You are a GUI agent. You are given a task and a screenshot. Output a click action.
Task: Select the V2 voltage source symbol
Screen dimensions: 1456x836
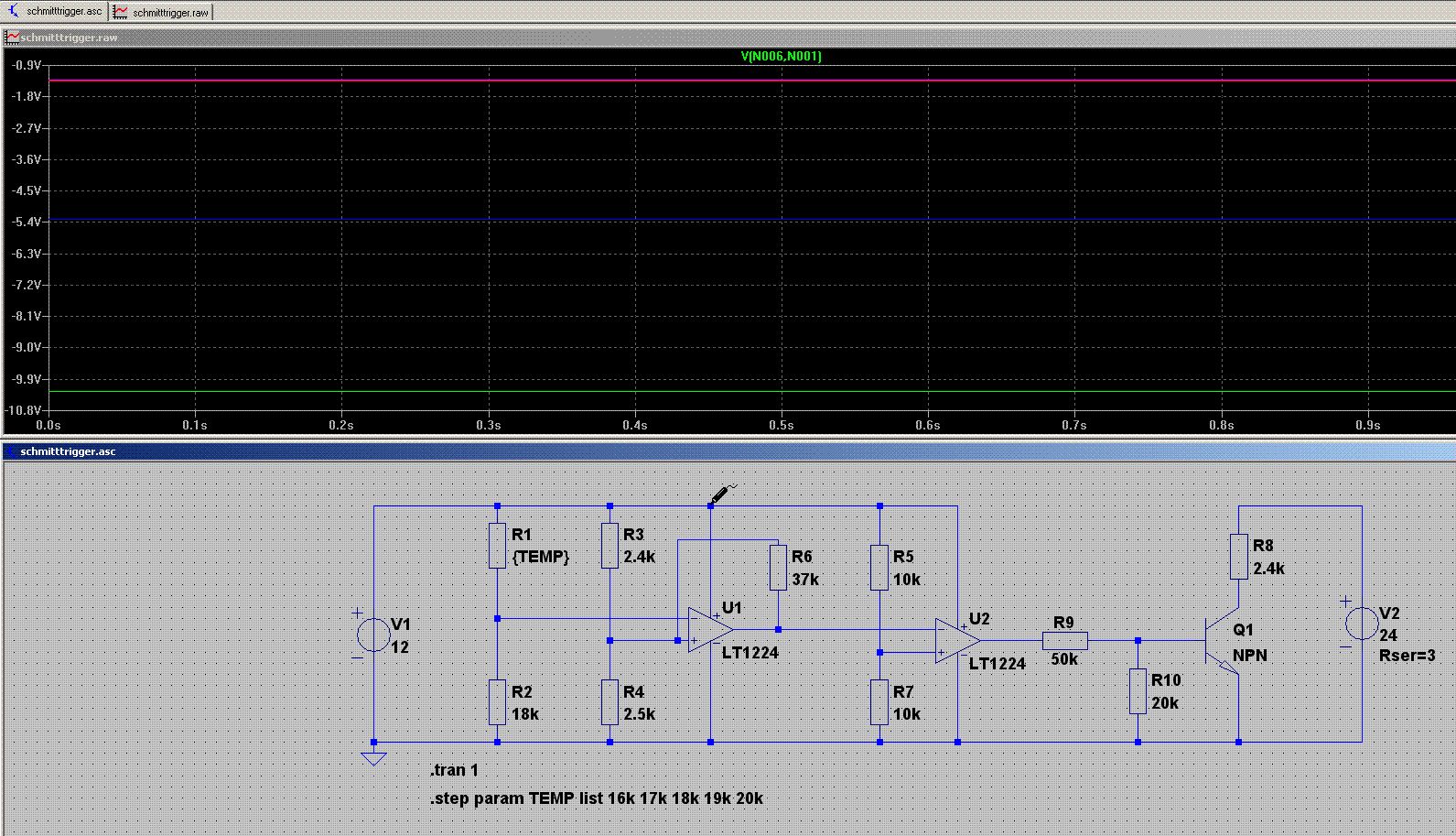[1361, 624]
